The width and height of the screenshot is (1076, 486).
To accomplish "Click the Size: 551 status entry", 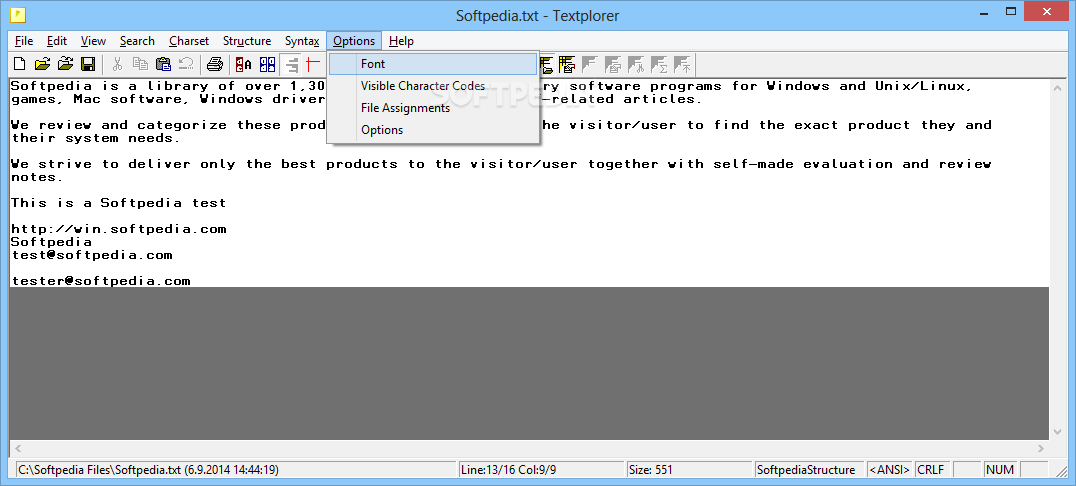I will (x=689, y=470).
